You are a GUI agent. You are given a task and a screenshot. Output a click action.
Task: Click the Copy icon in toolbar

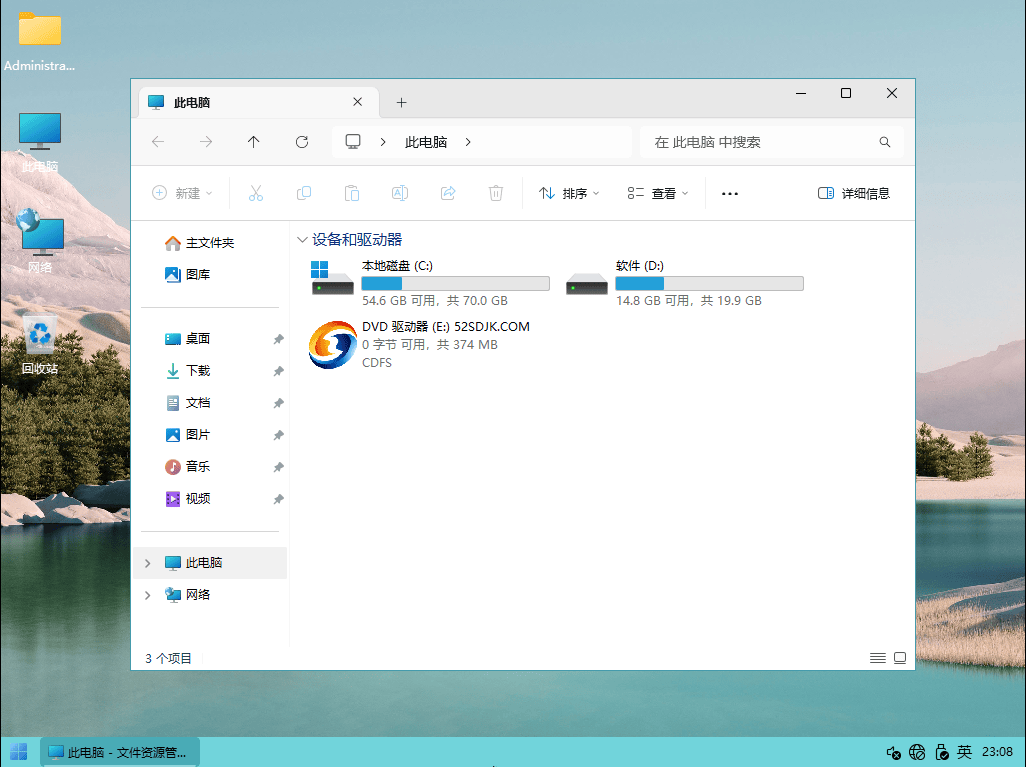pos(304,193)
